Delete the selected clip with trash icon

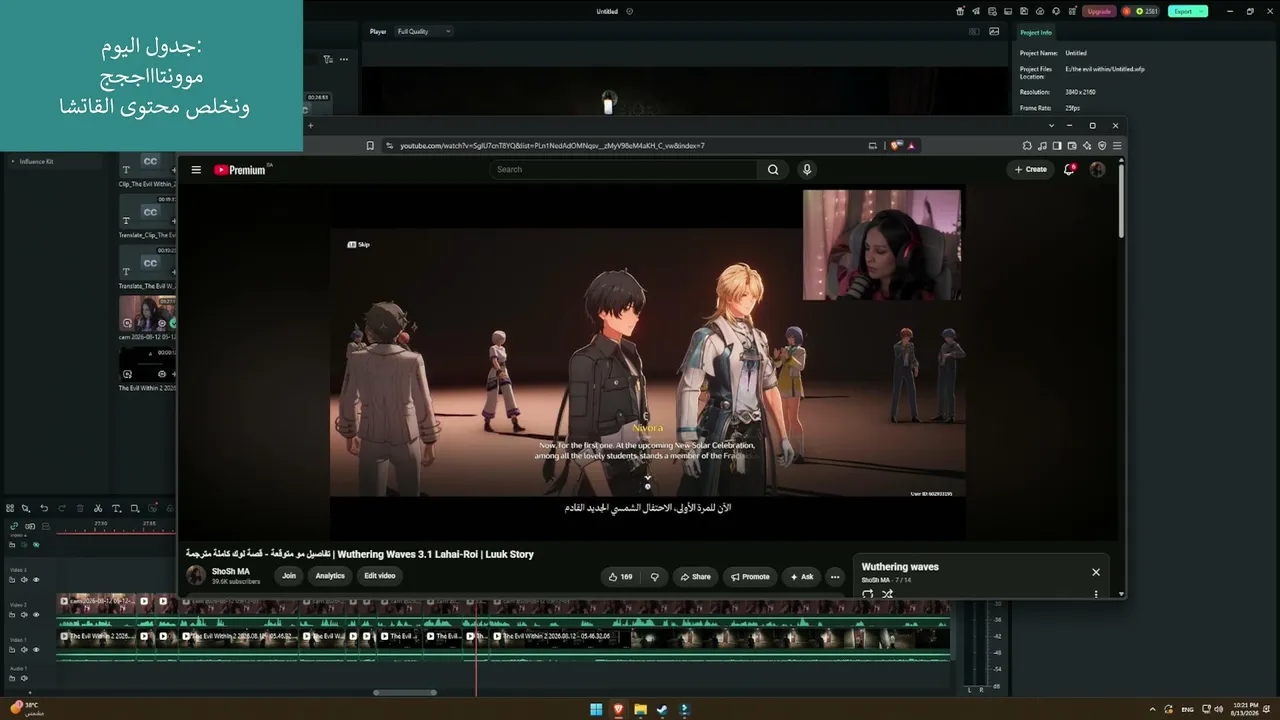pyautogui.click(x=80, y=508)
